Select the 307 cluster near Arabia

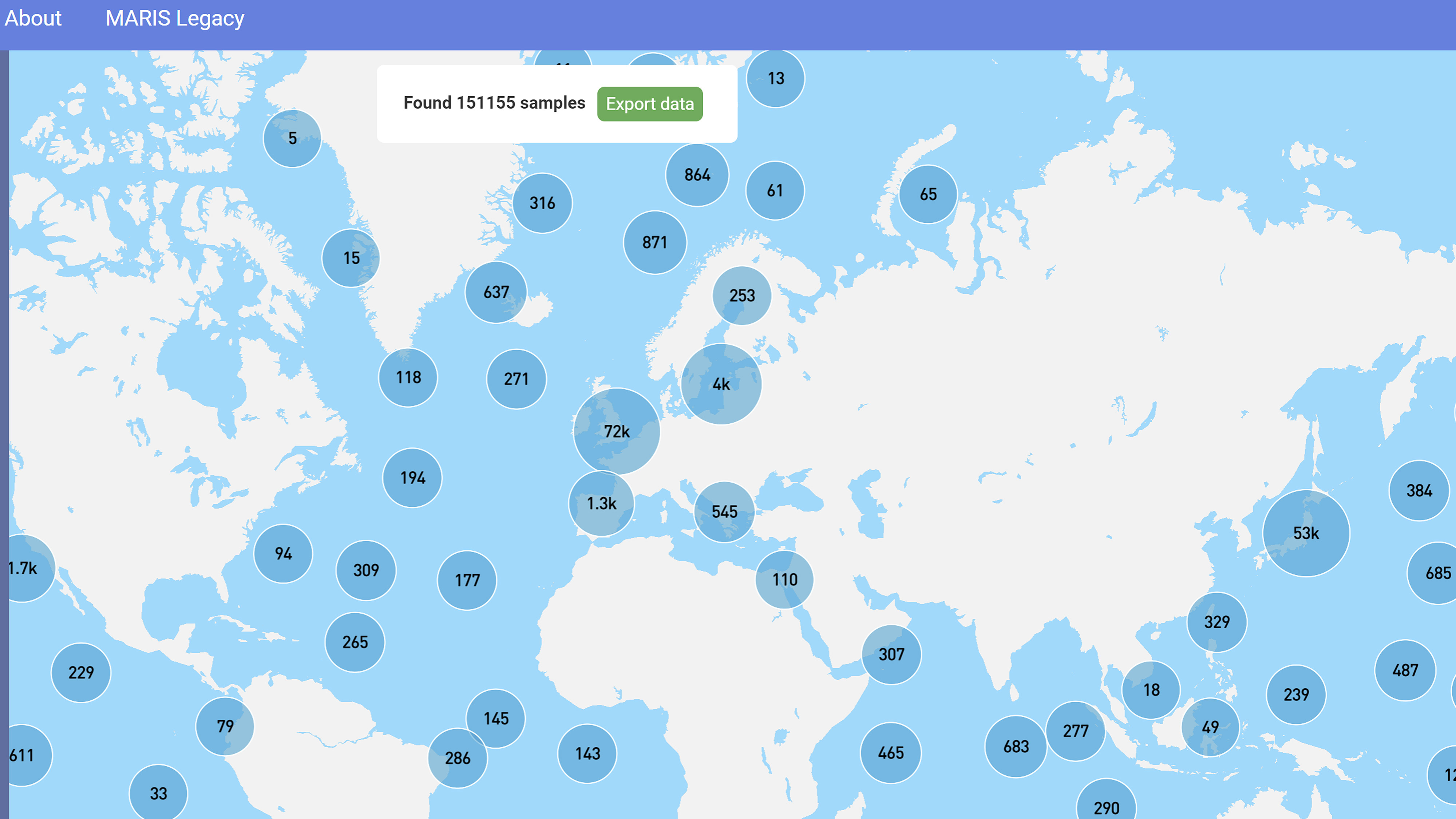(x=891, y=654)
